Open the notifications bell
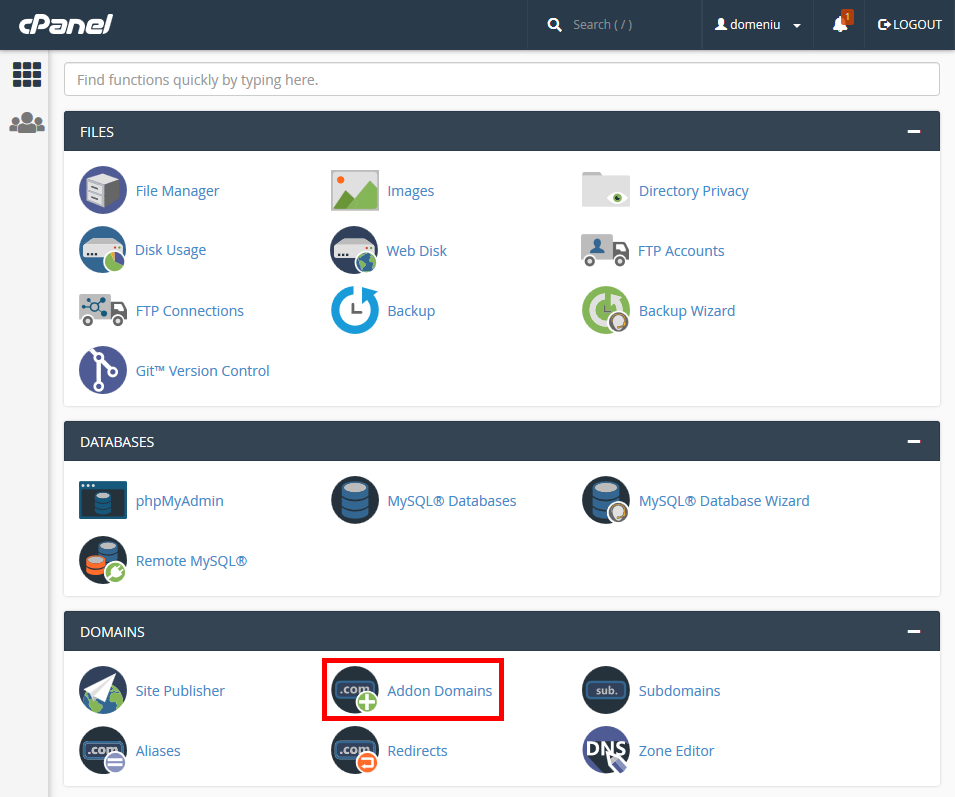 pos(840,24)
